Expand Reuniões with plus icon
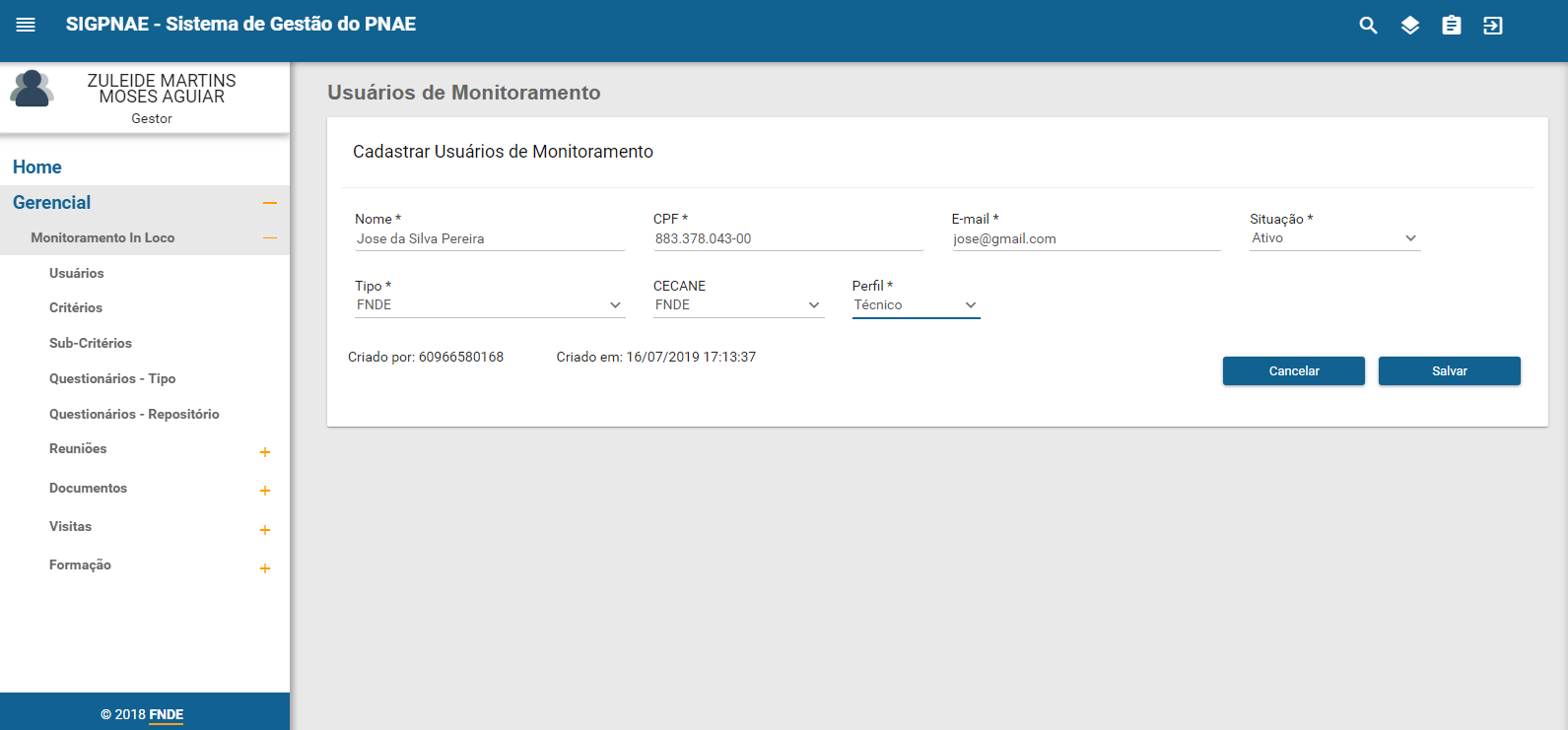This screenshot has height=730, width=1568. tap(264, 452)
